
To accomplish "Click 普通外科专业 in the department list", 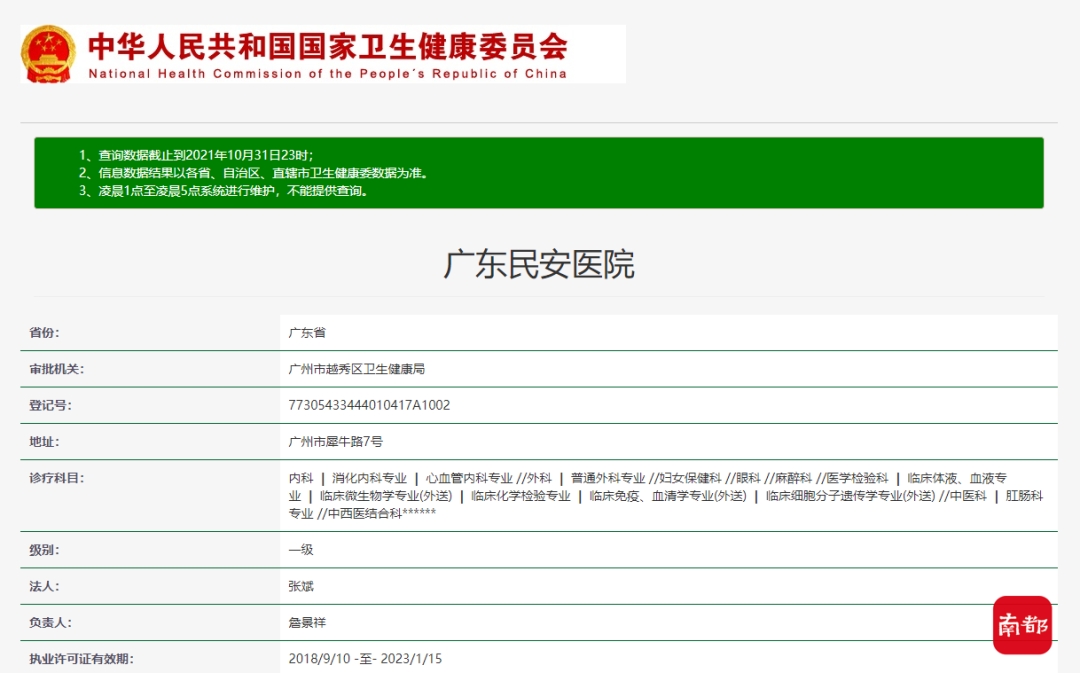I will (x=608, y=478).
